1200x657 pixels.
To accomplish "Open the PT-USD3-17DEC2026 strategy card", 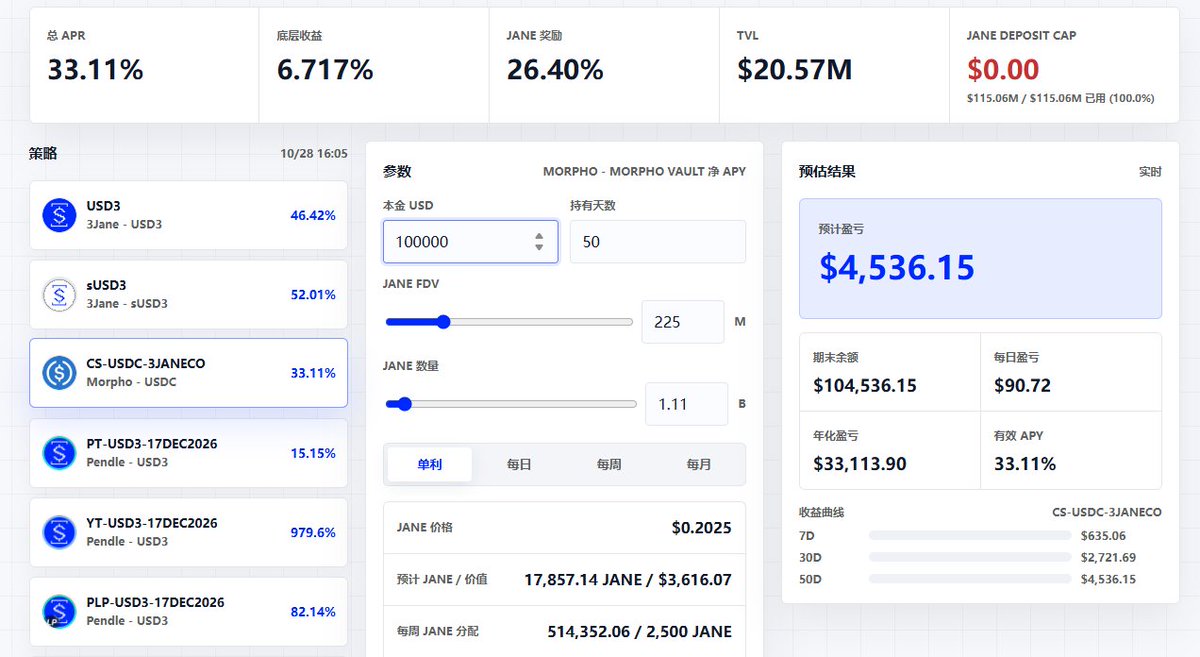I will (x=189, y=453).
